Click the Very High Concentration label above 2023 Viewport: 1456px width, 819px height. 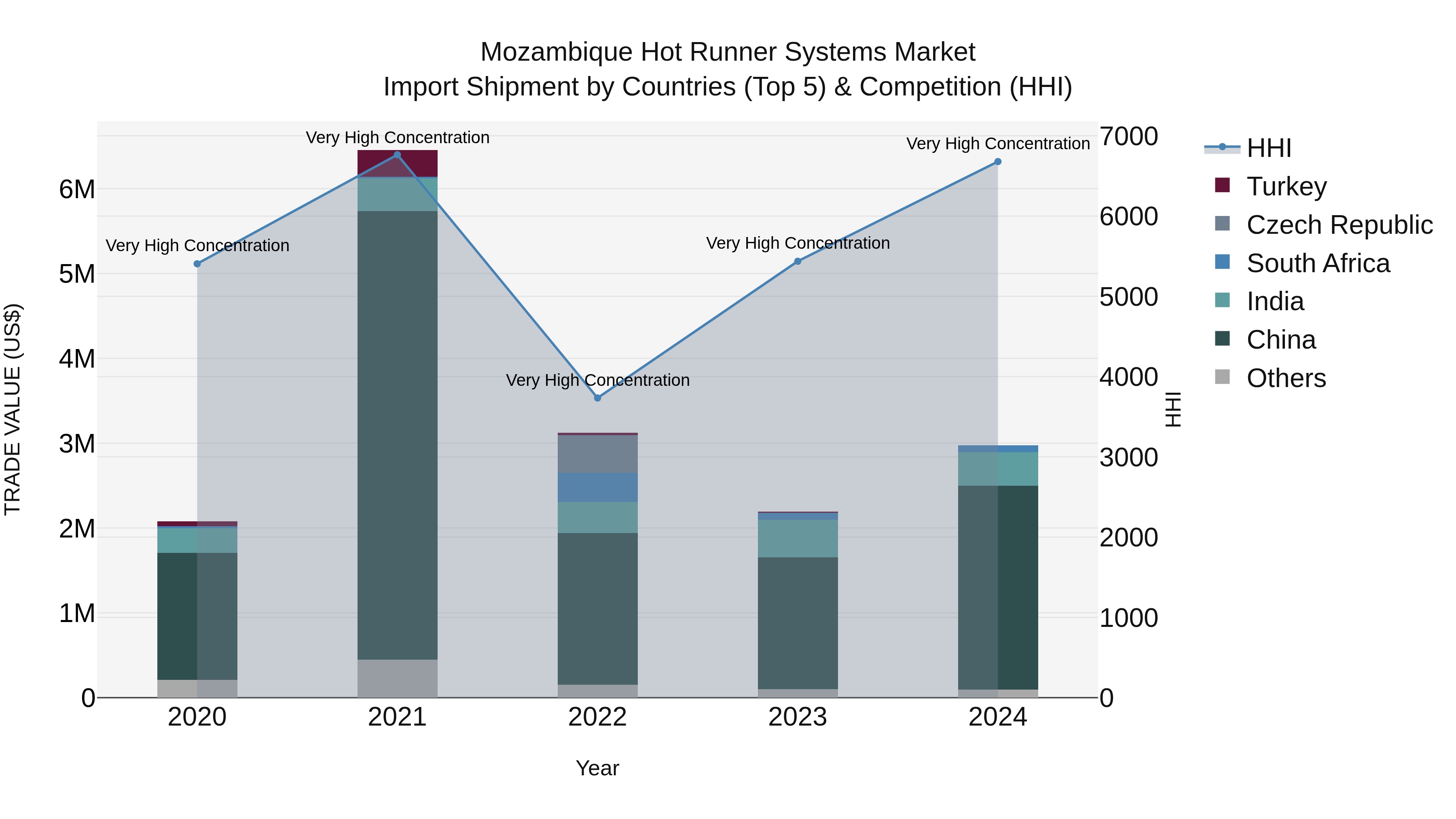click(798, 243)
